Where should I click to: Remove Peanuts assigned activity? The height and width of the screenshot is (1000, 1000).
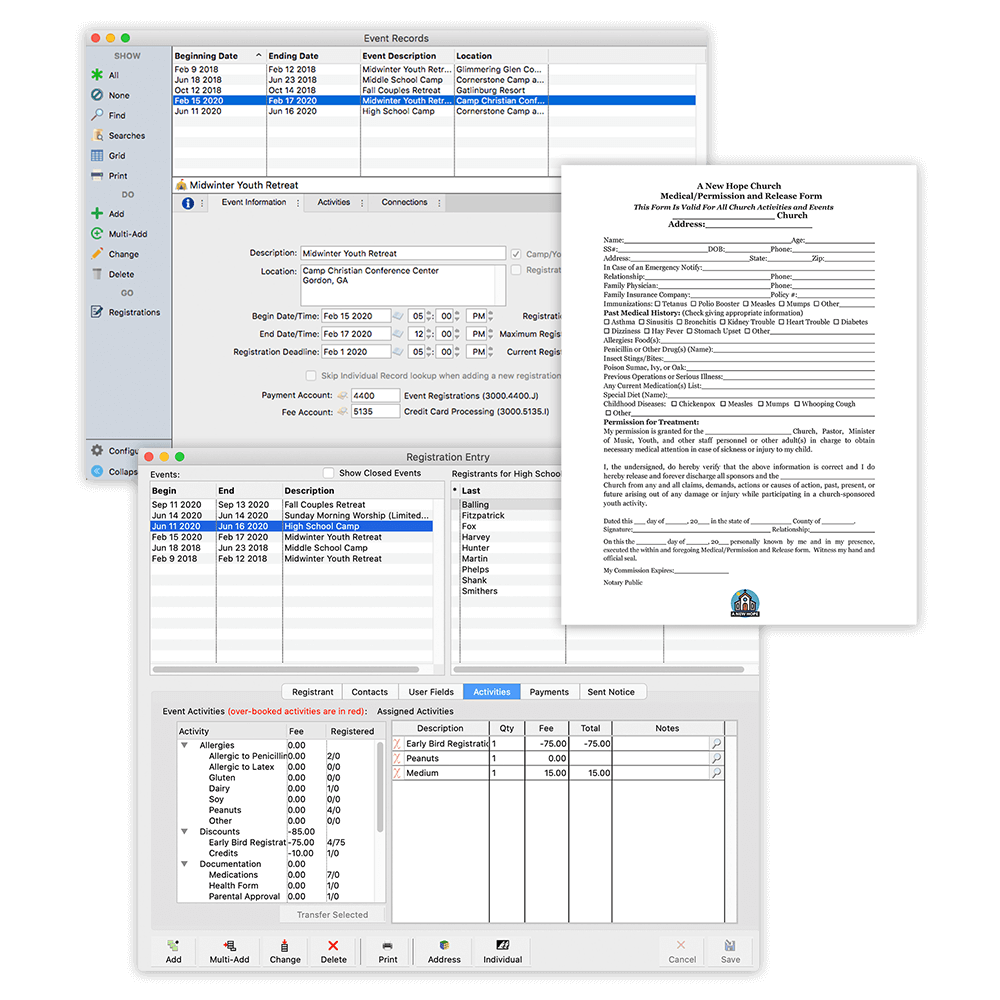tap(397, 758)
